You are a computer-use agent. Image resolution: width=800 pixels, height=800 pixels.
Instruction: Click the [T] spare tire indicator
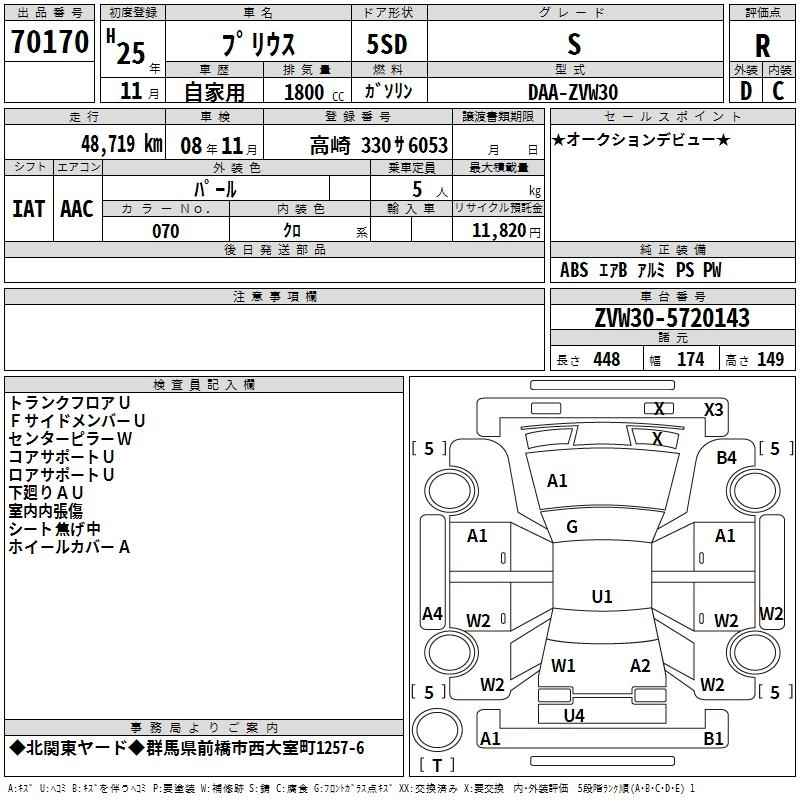[435, 766]
